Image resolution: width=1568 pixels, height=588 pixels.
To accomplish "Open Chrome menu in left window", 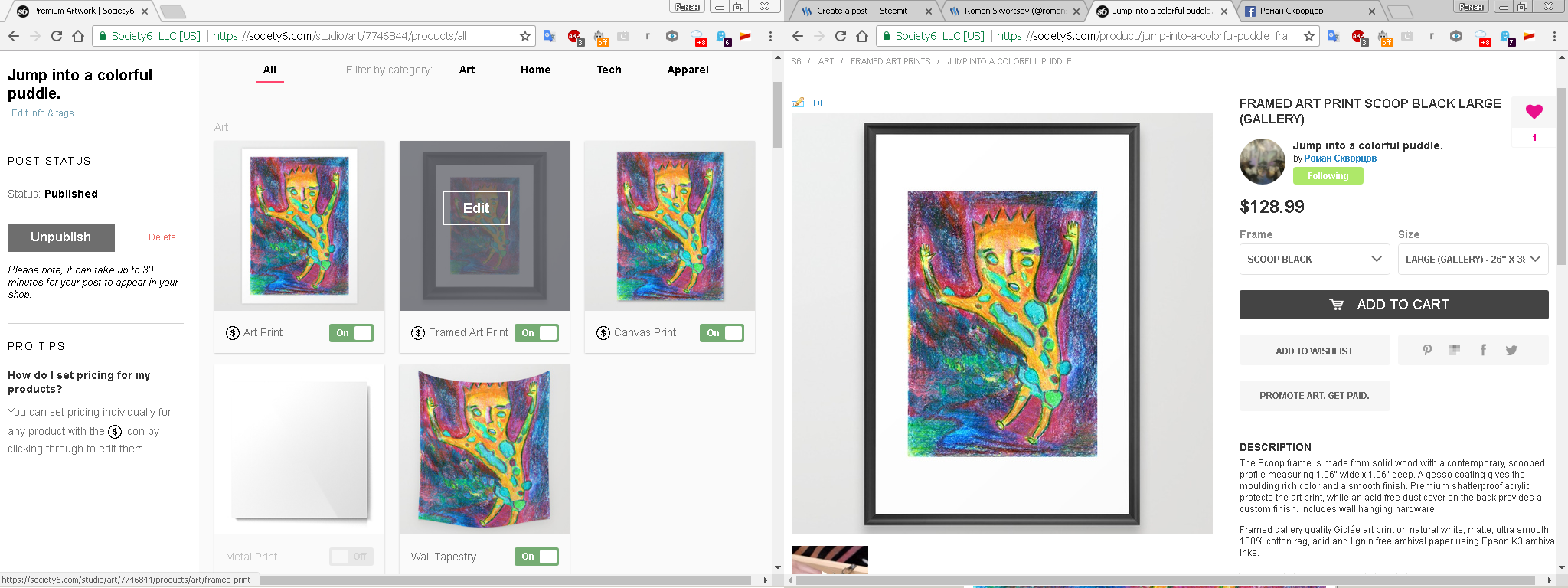I will click(770, 36).
